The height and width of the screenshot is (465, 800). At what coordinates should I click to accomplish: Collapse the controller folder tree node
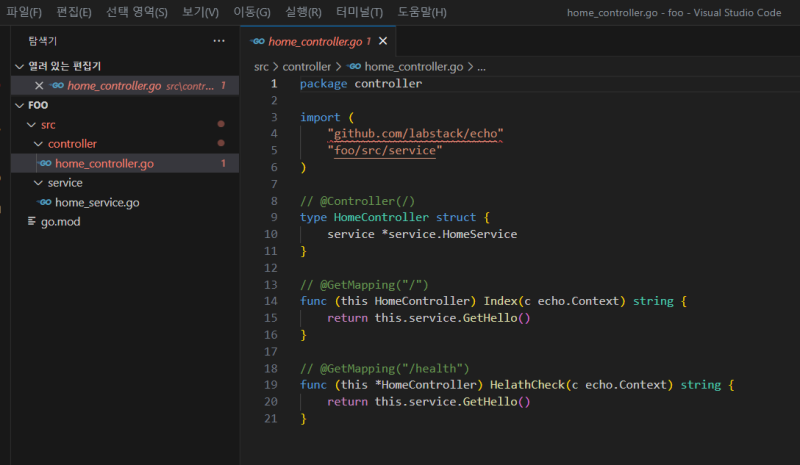tap(39, 144)
